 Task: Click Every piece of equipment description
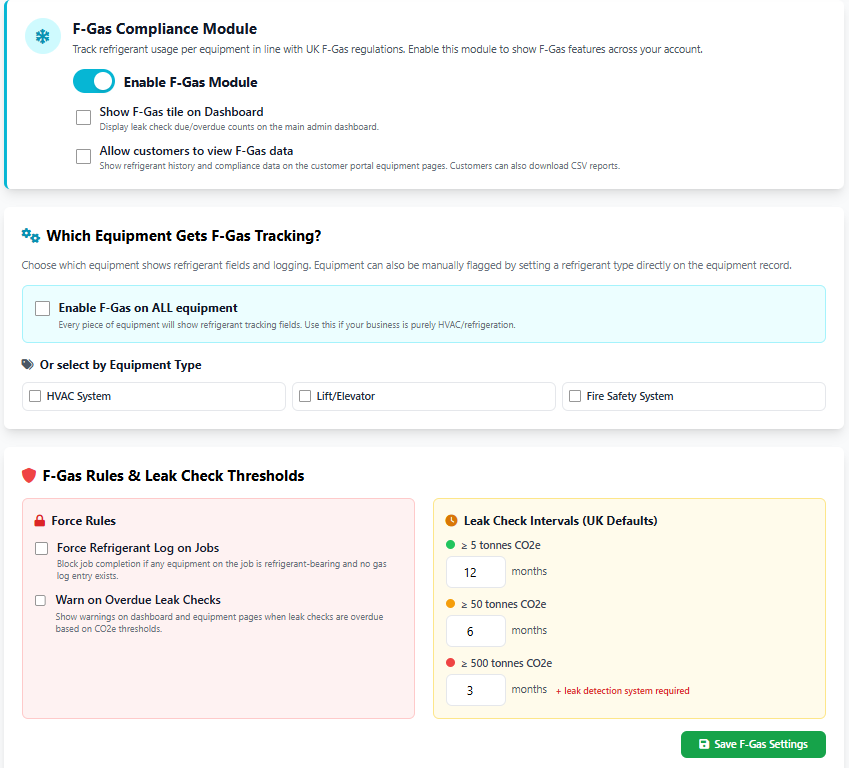(x=287, y=325)
